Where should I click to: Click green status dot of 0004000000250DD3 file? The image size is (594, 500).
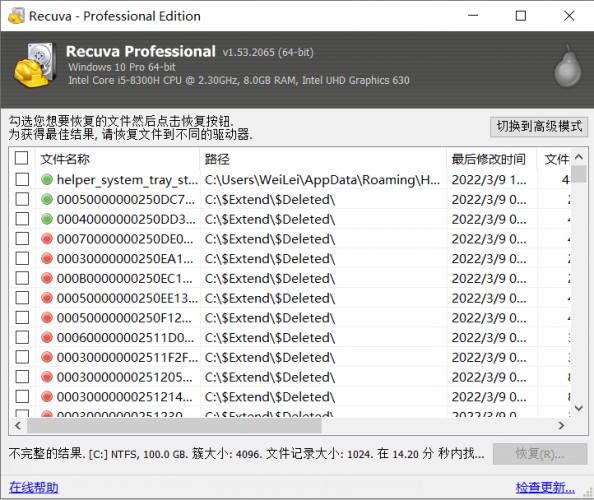click(47, 219)
